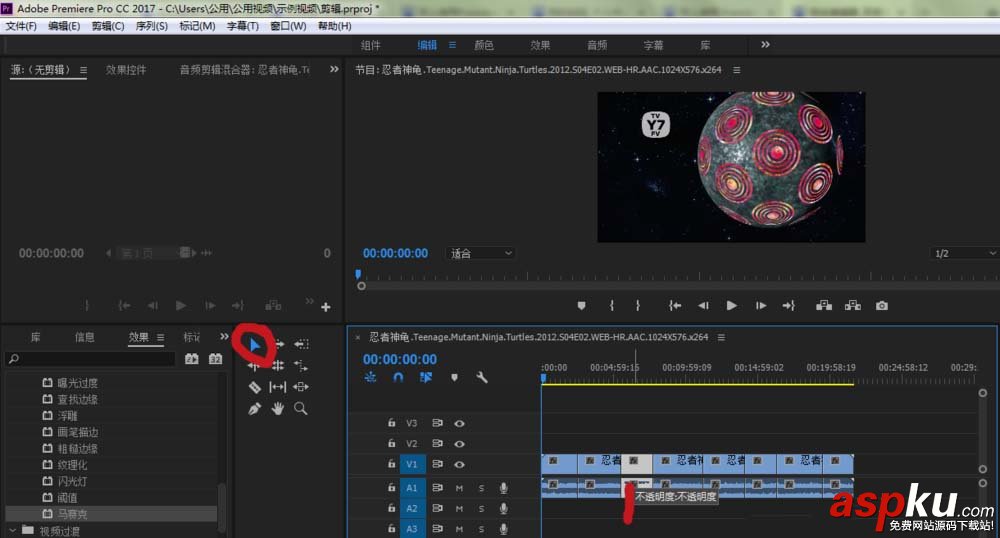Mark Out point in program monitor
This screenshot has height=538, width=1000.
[638, 306]
